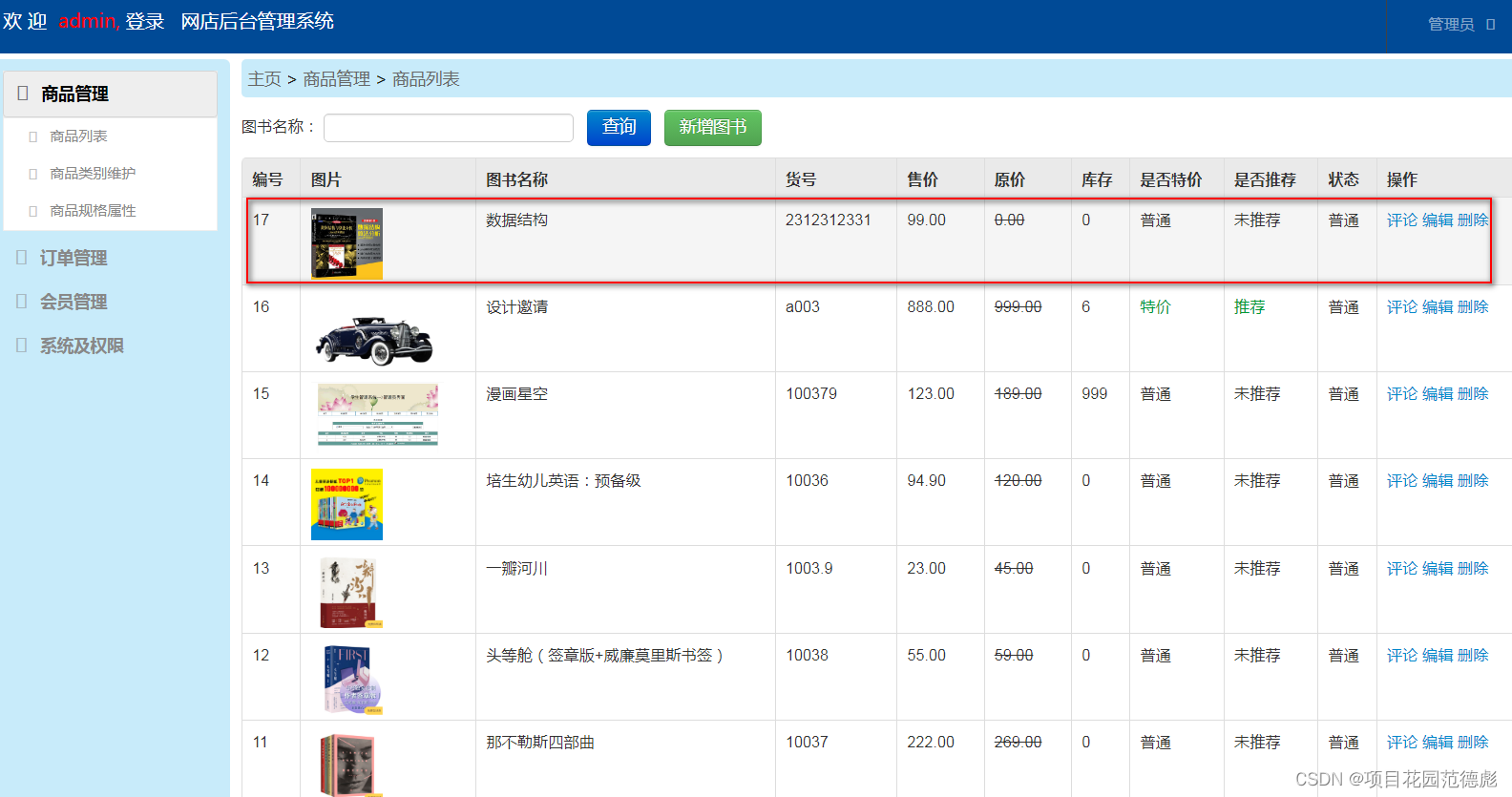Click the 库存 column header
Viewport: 1512px width, 797px height.
(x=1097, y=179)
